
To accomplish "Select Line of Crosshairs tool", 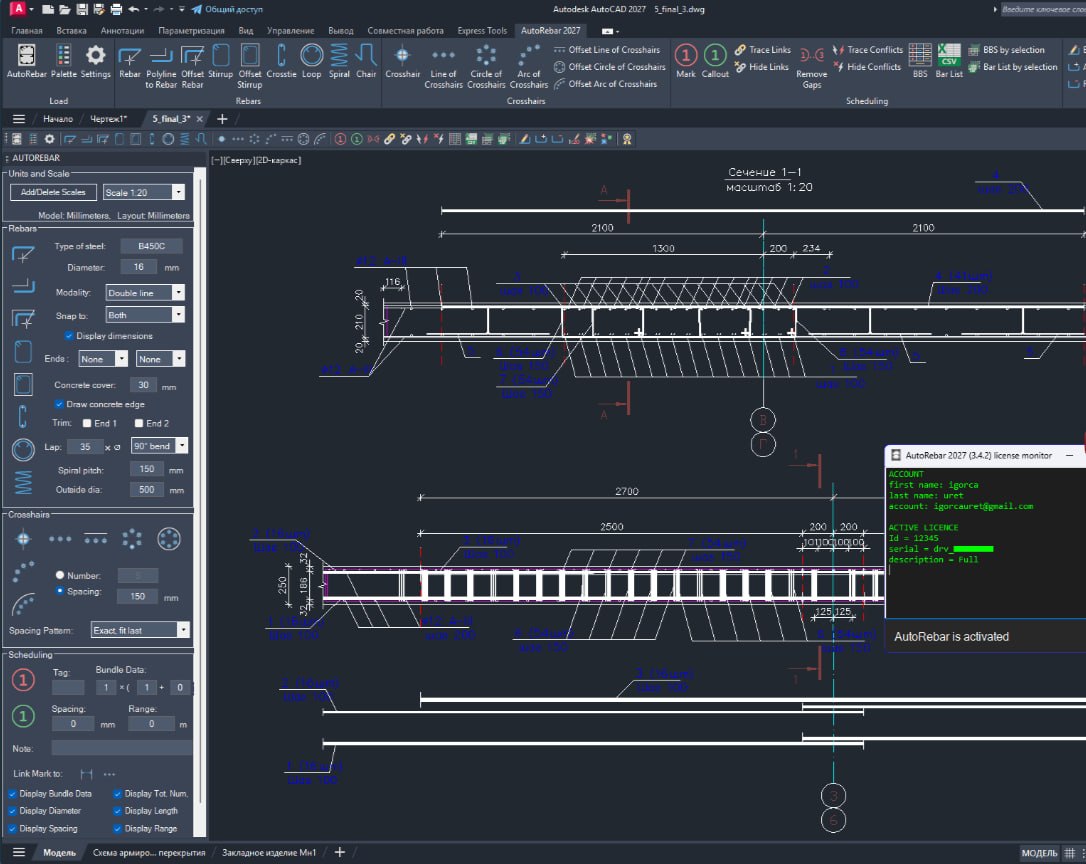I will pyautogui.click(x=443, y=67).
